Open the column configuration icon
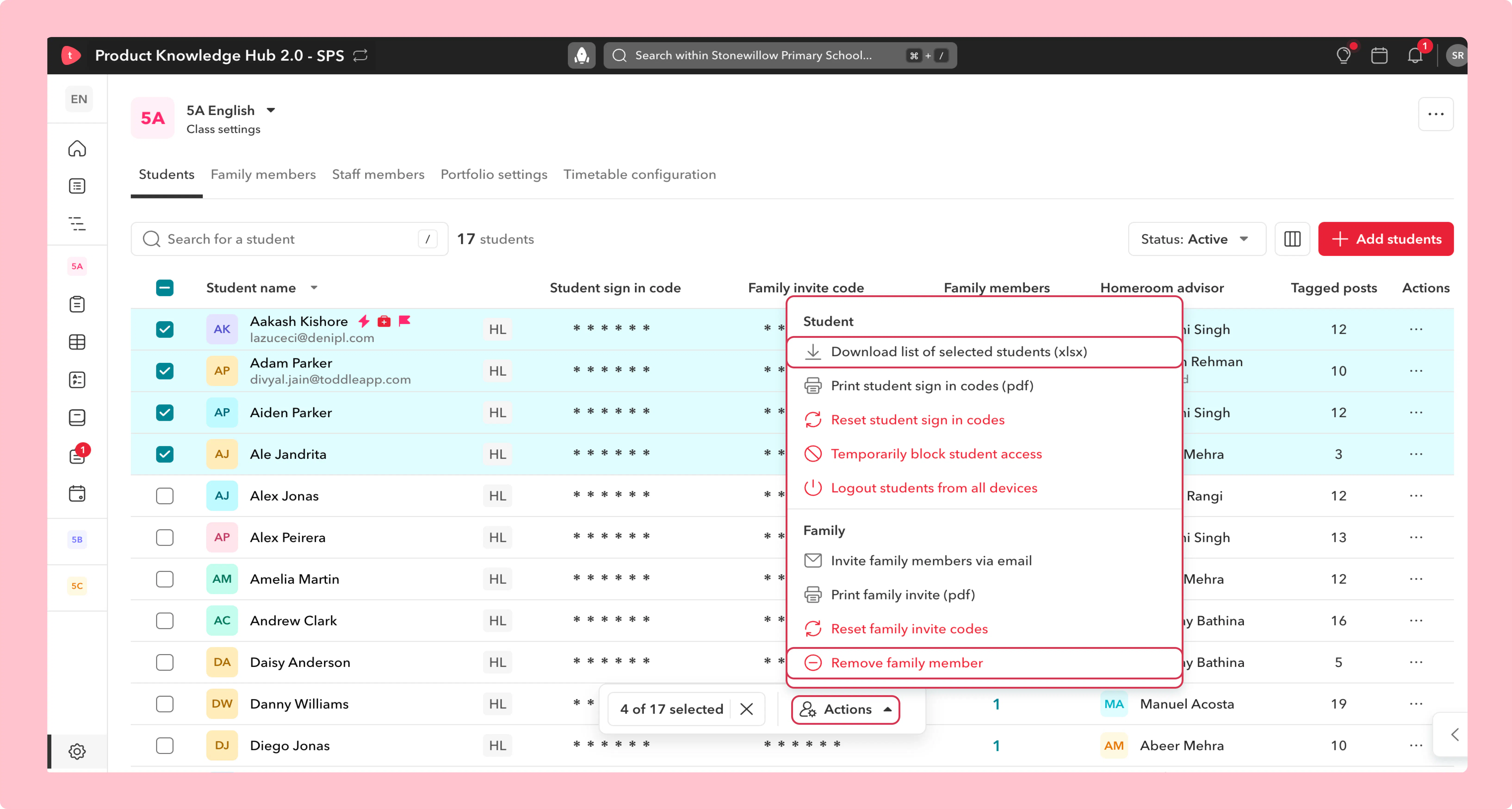The width and height of the screenshot is (1512, 809). [1292, 239]
